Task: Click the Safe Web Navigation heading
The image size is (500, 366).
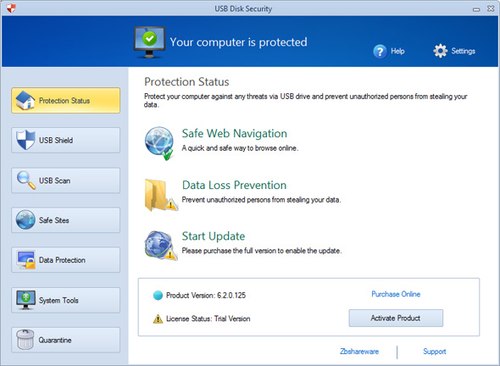Action: click(x=234, y=133)
